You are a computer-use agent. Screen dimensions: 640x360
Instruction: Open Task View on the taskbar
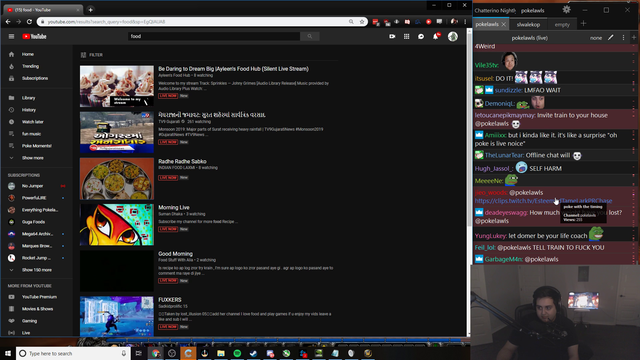click(138, 353)
